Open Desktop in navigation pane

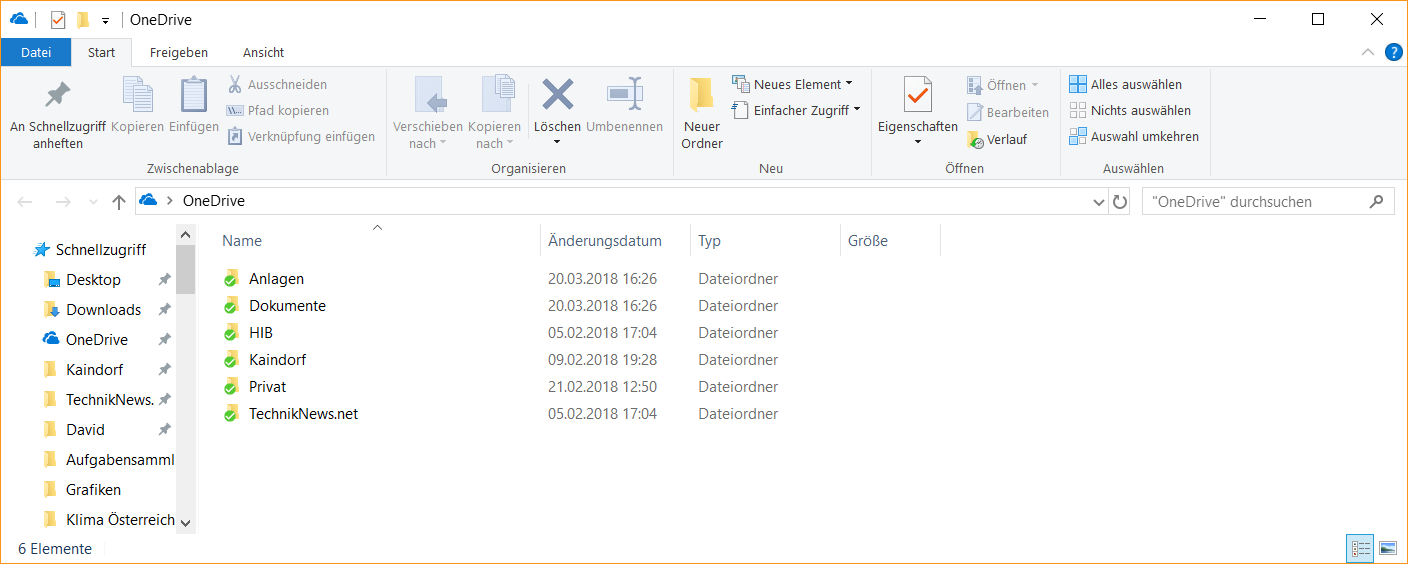(x=93, y=280)
